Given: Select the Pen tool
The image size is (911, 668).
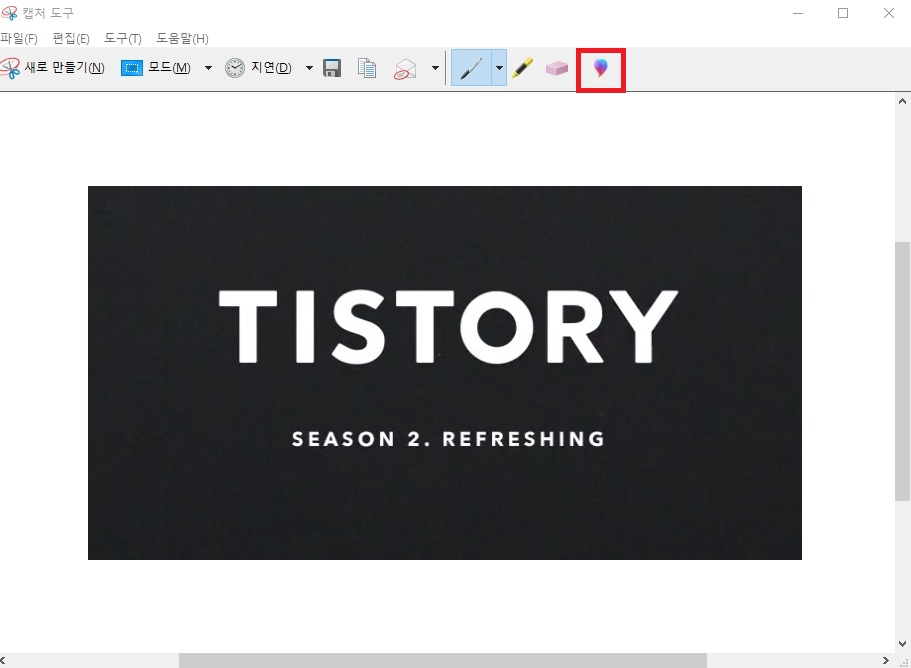Looking at the screenshot, I should click(x=471, y=68).
